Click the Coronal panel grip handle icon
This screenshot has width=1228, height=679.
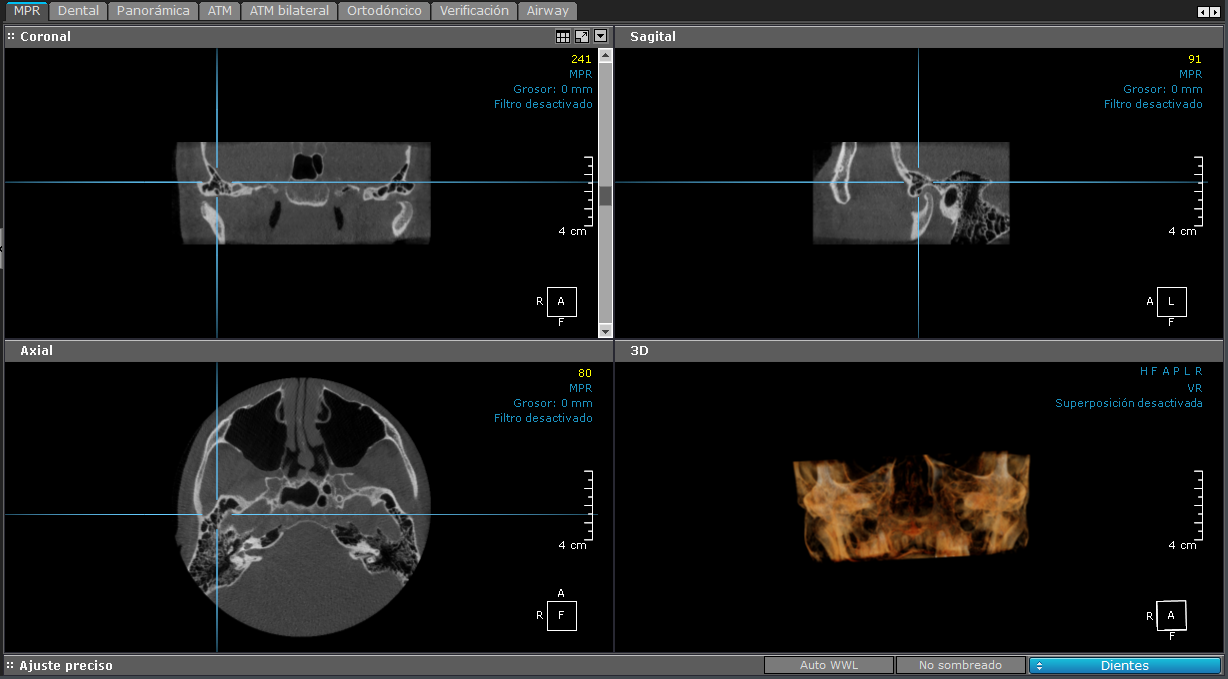pyautogui.click(x=11, y=36)
